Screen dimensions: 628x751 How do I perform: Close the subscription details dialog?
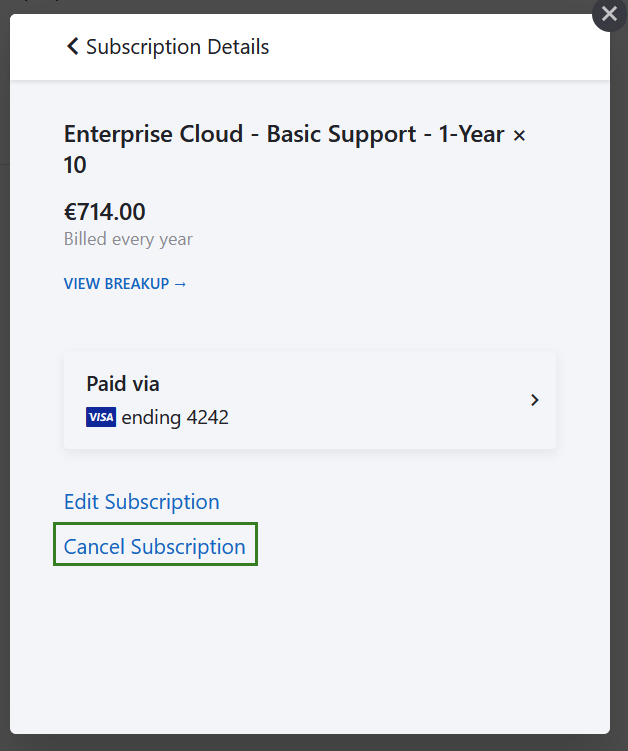(x=609, y=14)
